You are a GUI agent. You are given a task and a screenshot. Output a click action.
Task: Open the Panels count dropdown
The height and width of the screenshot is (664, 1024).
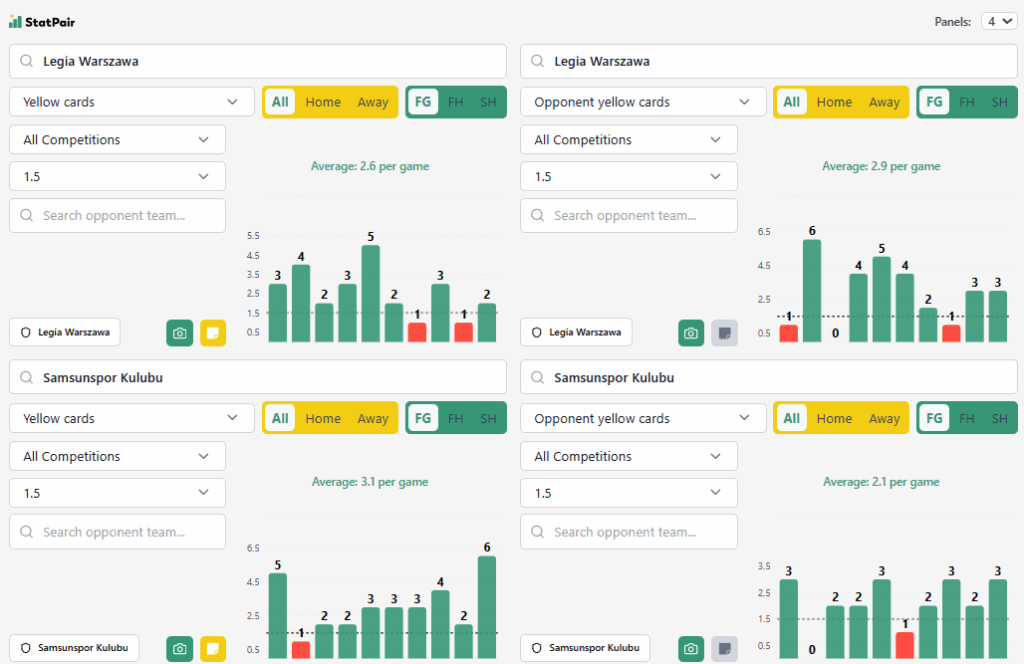coord(999,21)
